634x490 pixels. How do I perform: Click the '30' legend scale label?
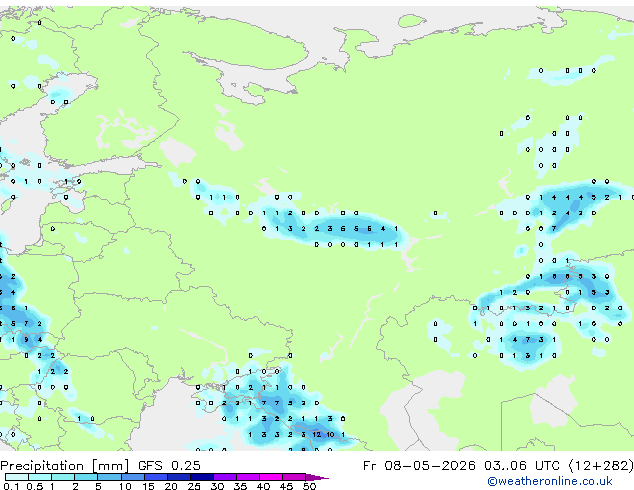tap(217, 486)
